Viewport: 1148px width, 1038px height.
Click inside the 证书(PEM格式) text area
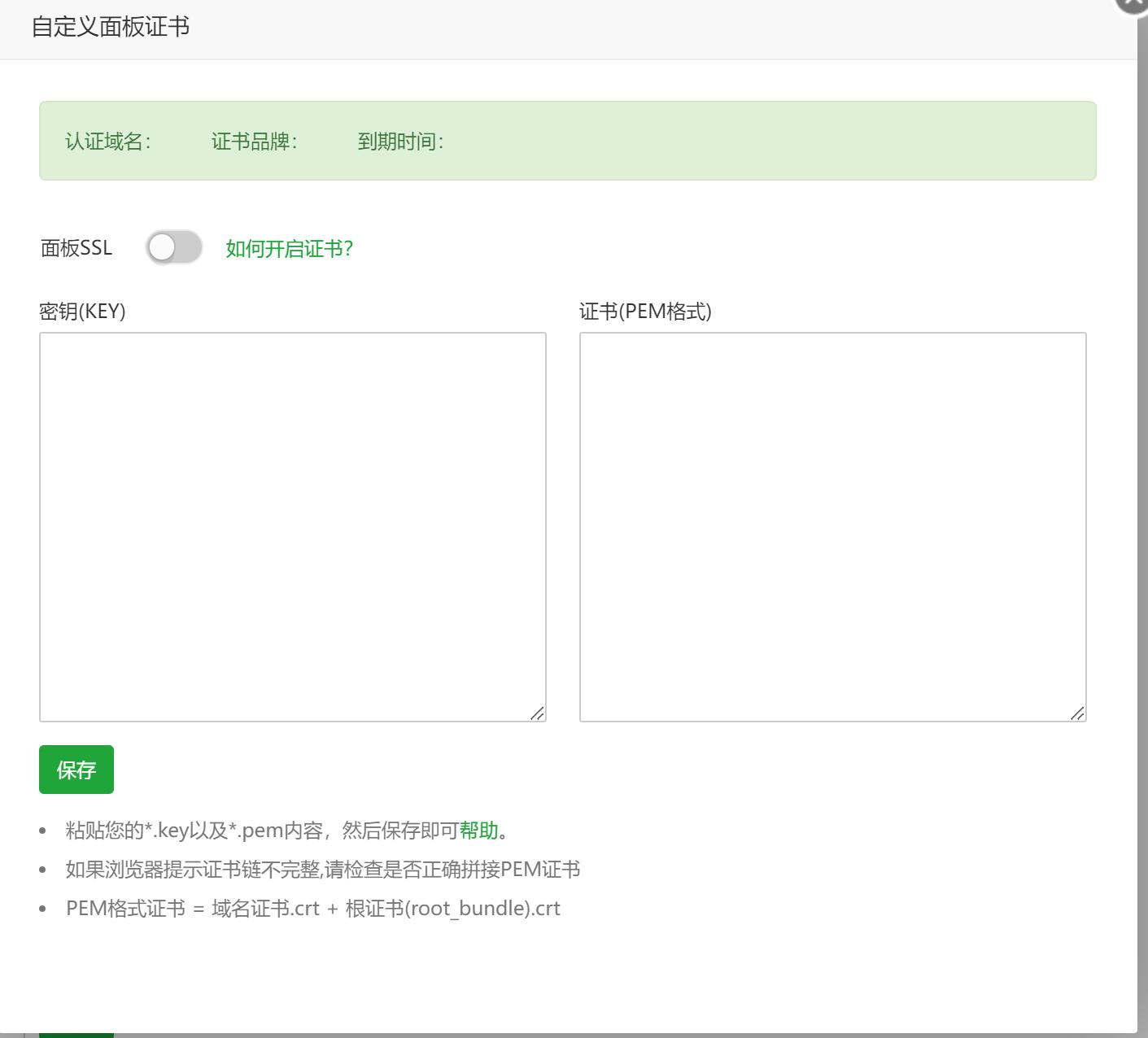833,526
